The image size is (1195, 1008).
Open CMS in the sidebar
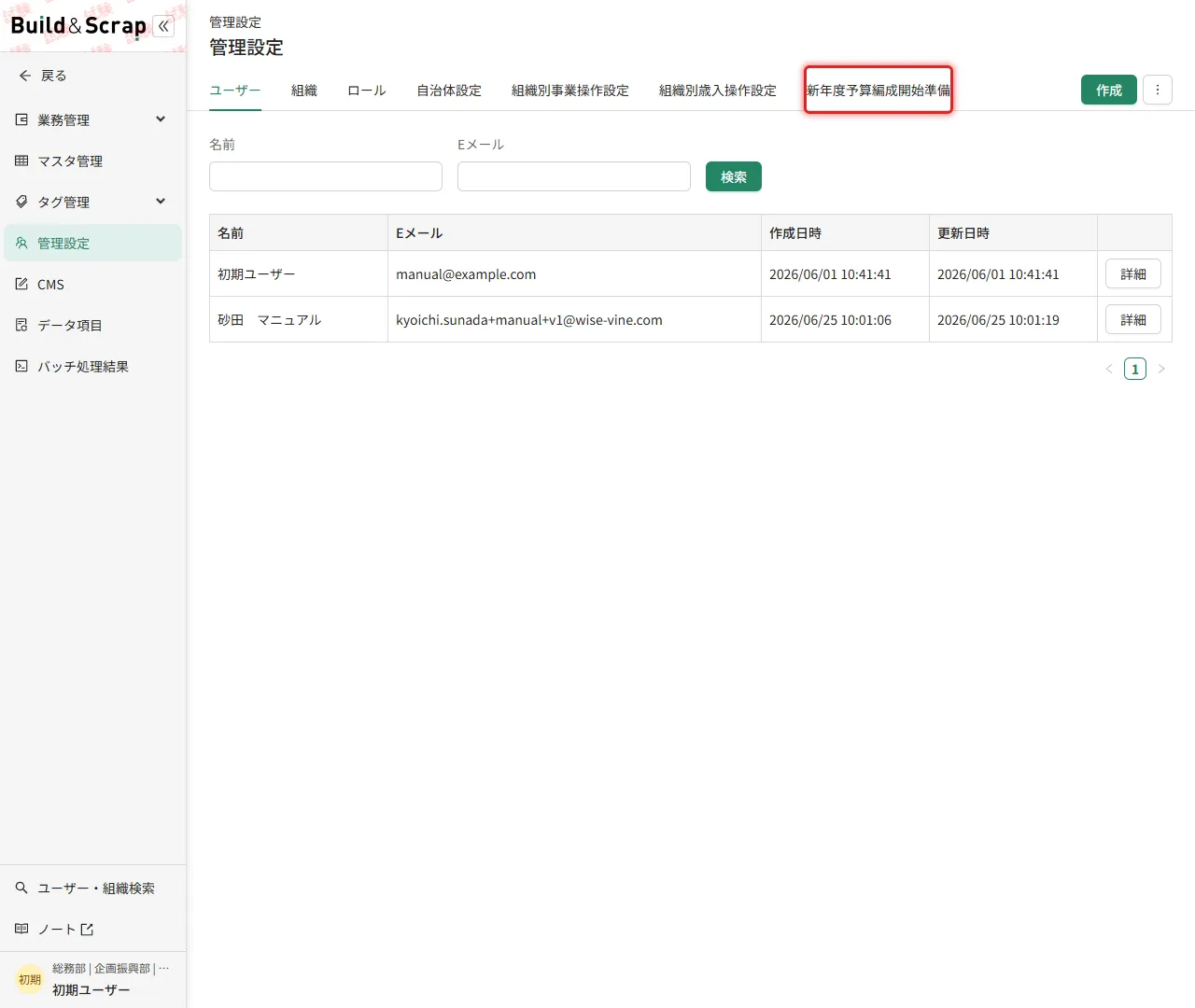92,284
